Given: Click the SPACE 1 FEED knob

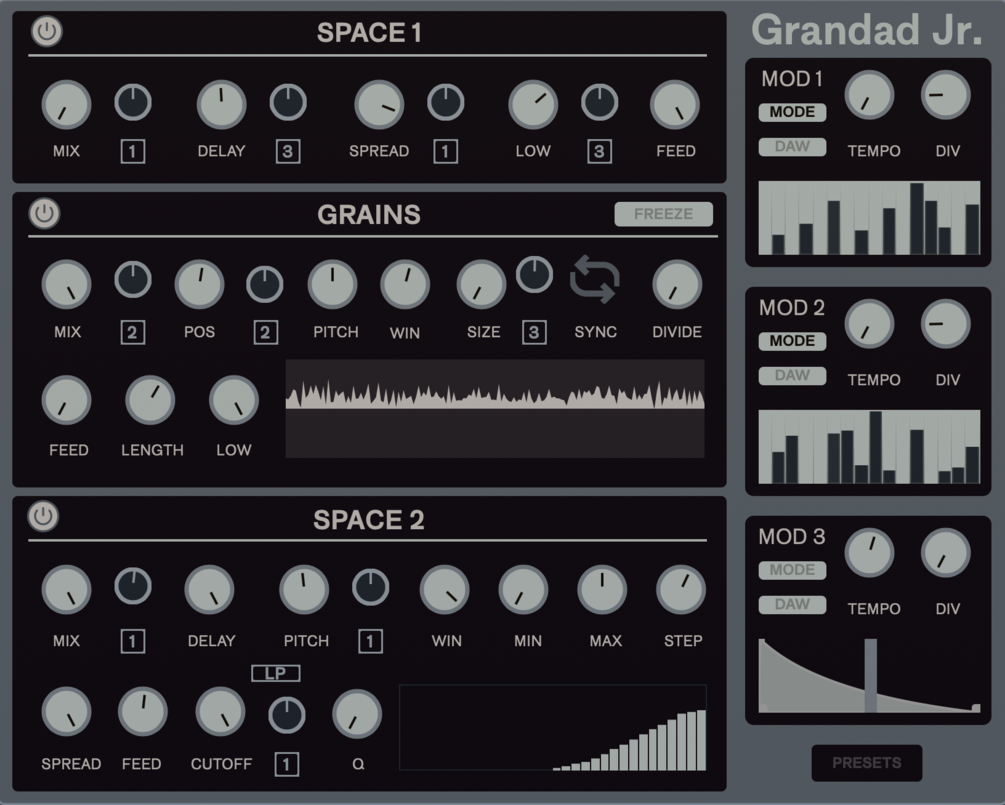Looking at the screenshot, I should click(675, 104).
